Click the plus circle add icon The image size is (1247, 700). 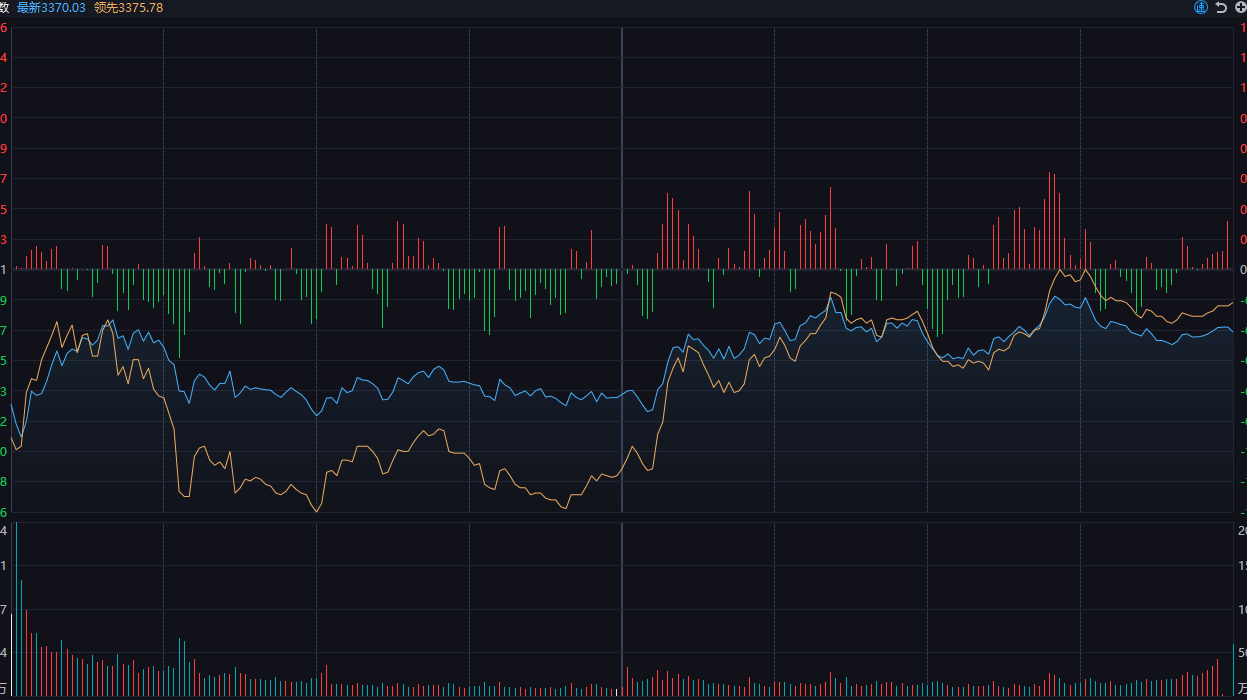(1240, 8)
